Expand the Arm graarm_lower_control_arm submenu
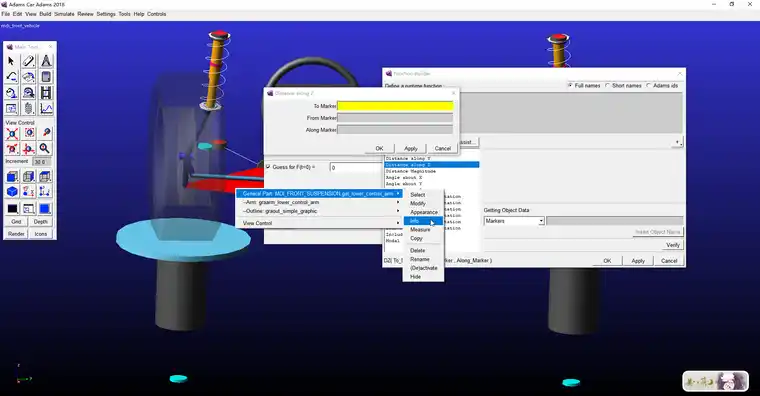 point(319,202)
